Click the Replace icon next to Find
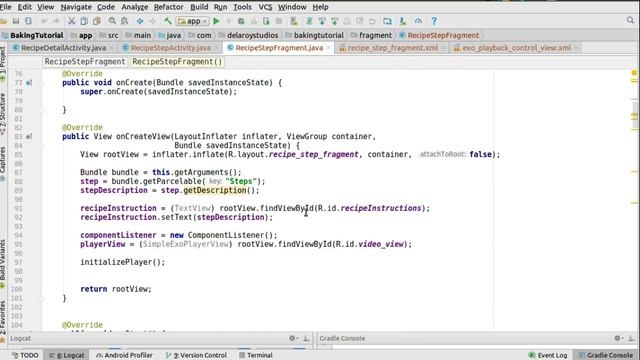 (x=124, y=21)
